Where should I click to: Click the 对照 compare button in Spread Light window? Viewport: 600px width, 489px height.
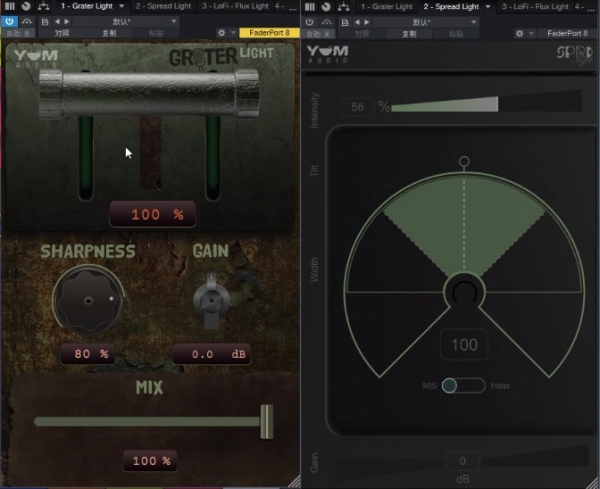point(362,34)
